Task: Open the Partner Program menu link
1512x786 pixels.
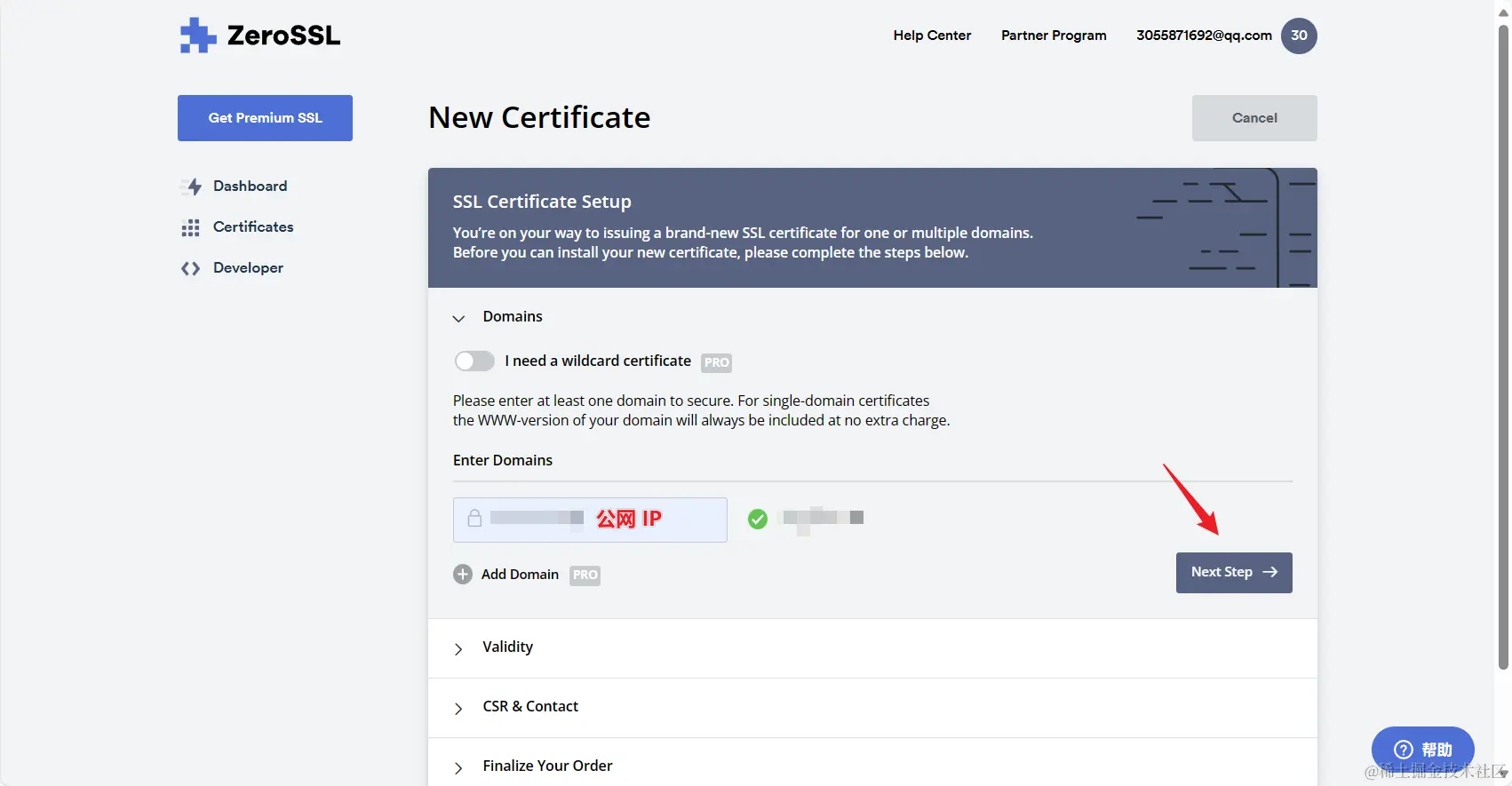Action: point(1054,36)
